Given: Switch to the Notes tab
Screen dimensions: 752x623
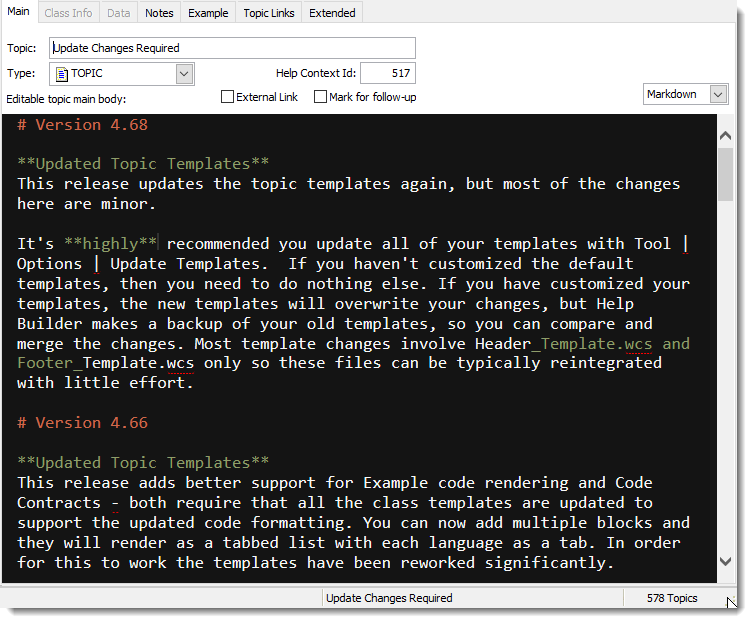Looking at the screenshot, I should 159,13.
